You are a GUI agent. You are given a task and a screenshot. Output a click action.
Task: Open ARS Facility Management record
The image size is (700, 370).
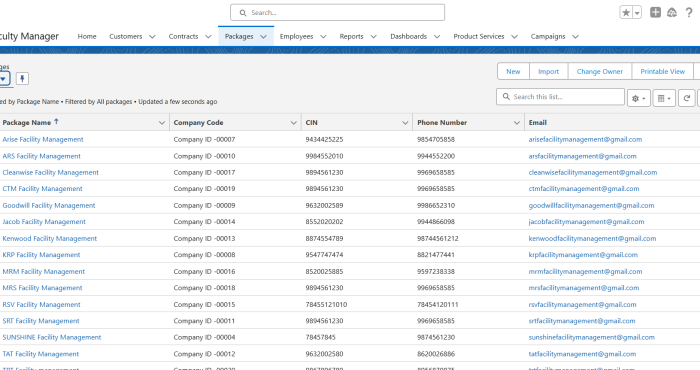pyautogui.click(x=42, y=156)
